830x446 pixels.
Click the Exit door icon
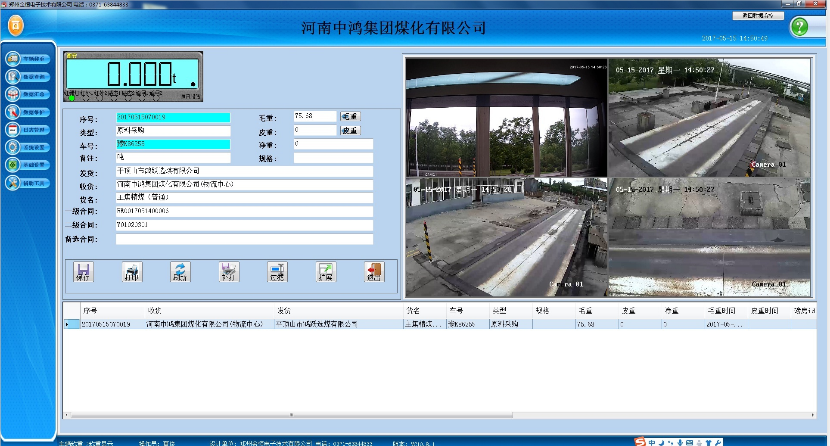click(374, 272)
